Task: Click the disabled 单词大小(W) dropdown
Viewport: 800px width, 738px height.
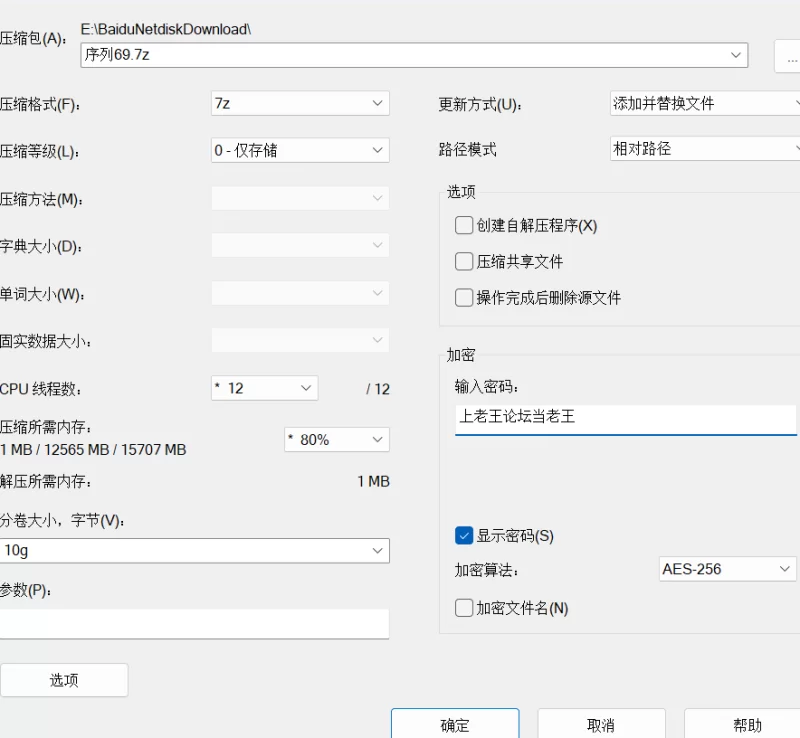Action: 300,293
